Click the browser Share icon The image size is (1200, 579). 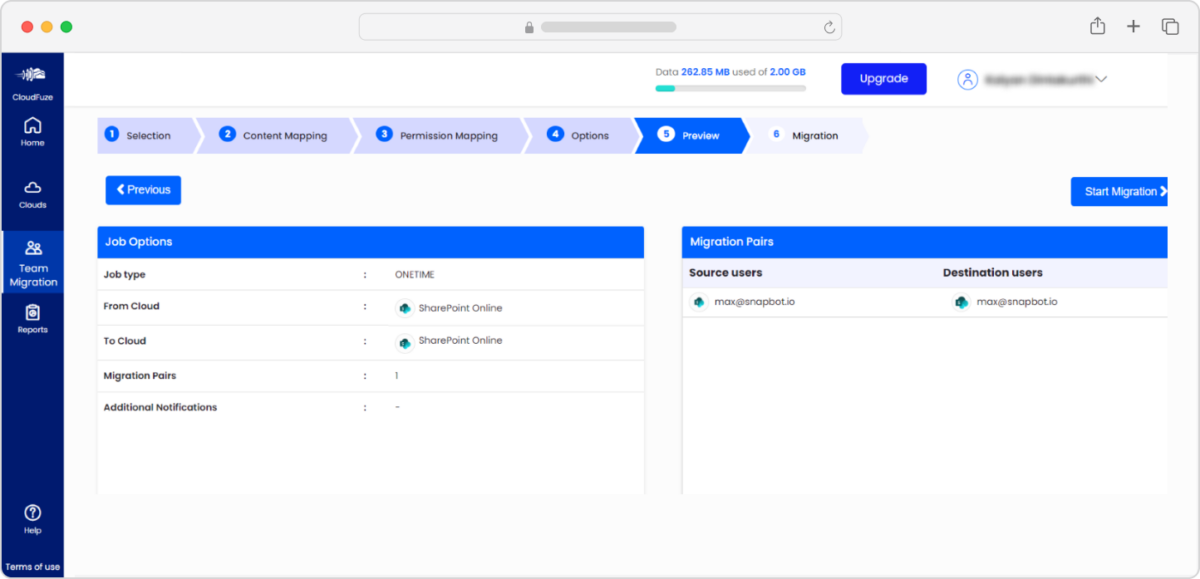[1097, 26]
